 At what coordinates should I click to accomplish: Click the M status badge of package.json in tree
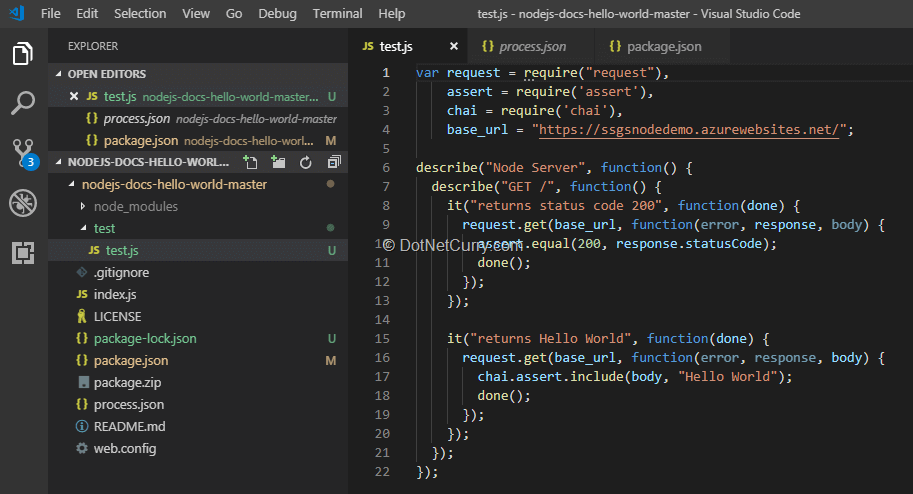[331, 361]
